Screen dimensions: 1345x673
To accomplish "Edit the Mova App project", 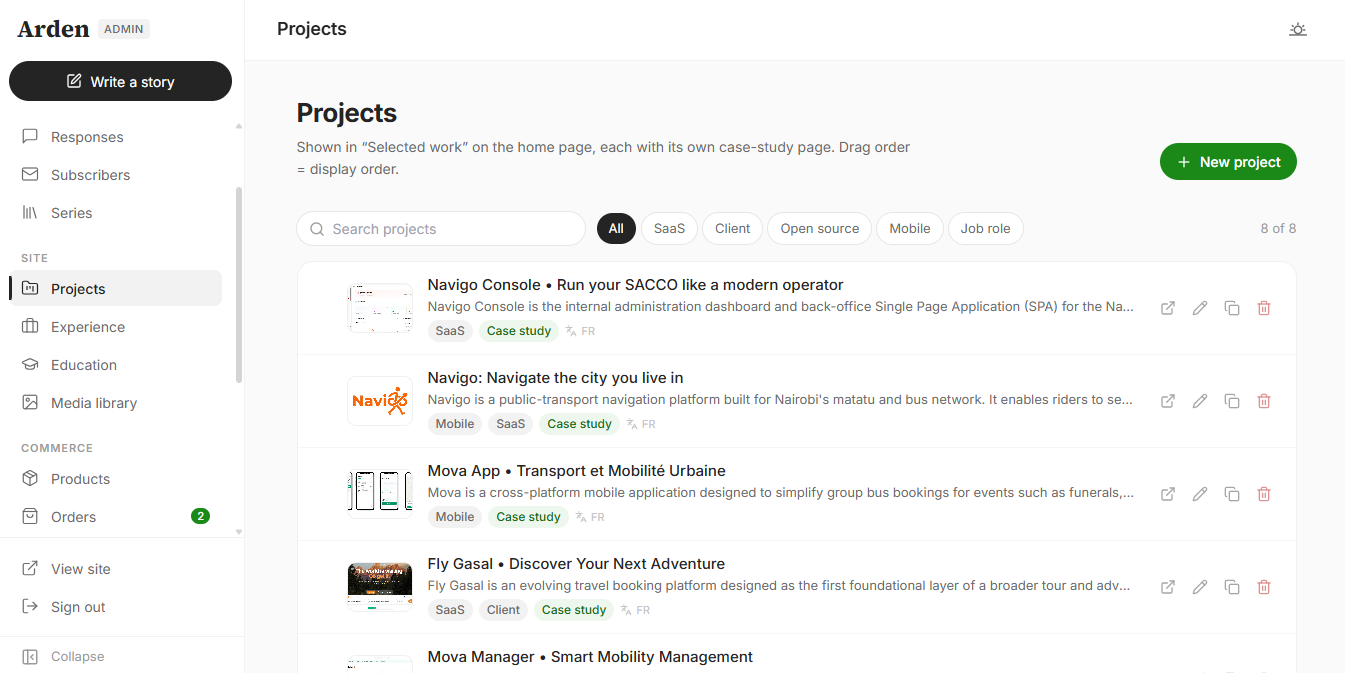I will (x=1200, y=494).
